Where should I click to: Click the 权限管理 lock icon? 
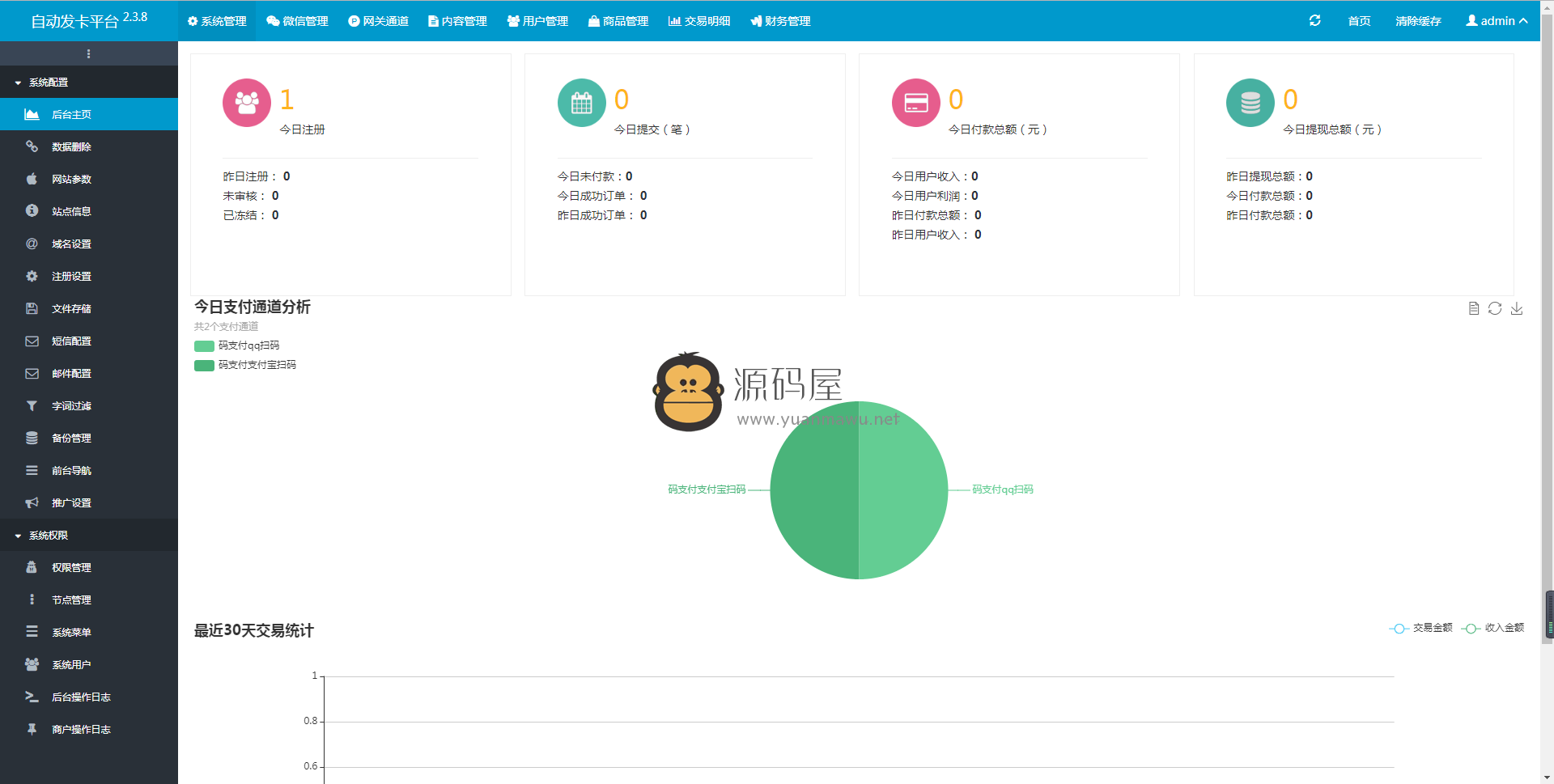click(32, 567)
